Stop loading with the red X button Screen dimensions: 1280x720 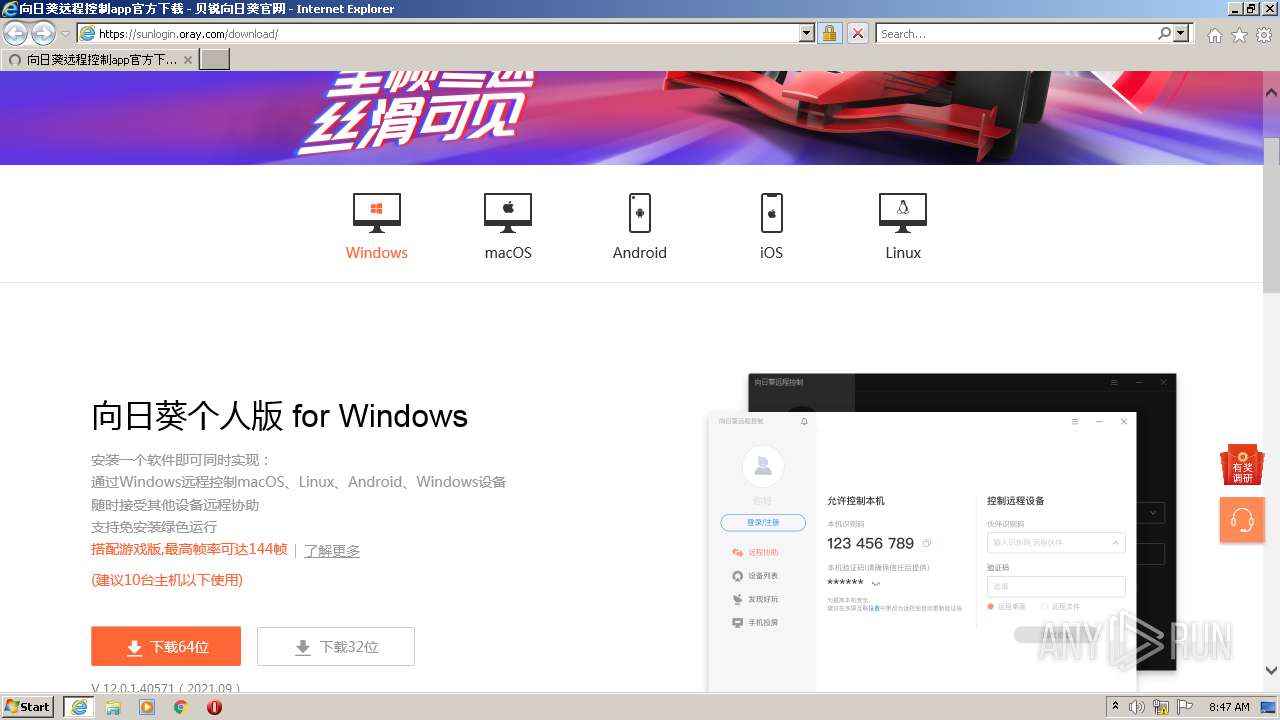click(858, 34)
